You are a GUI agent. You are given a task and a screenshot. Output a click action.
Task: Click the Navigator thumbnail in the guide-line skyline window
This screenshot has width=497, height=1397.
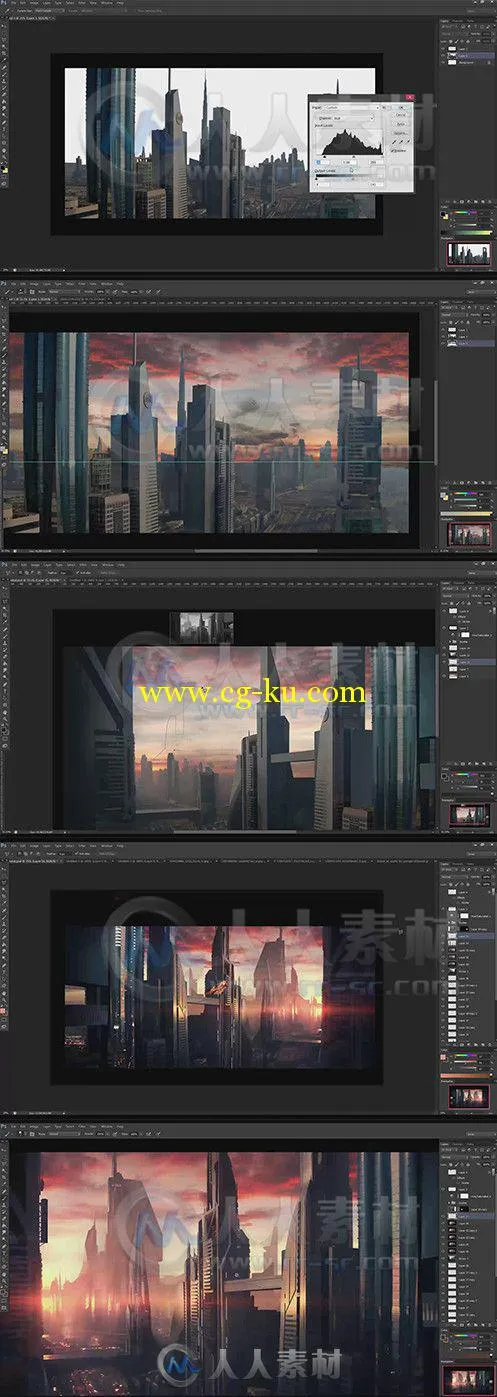(x=469, y=534)
